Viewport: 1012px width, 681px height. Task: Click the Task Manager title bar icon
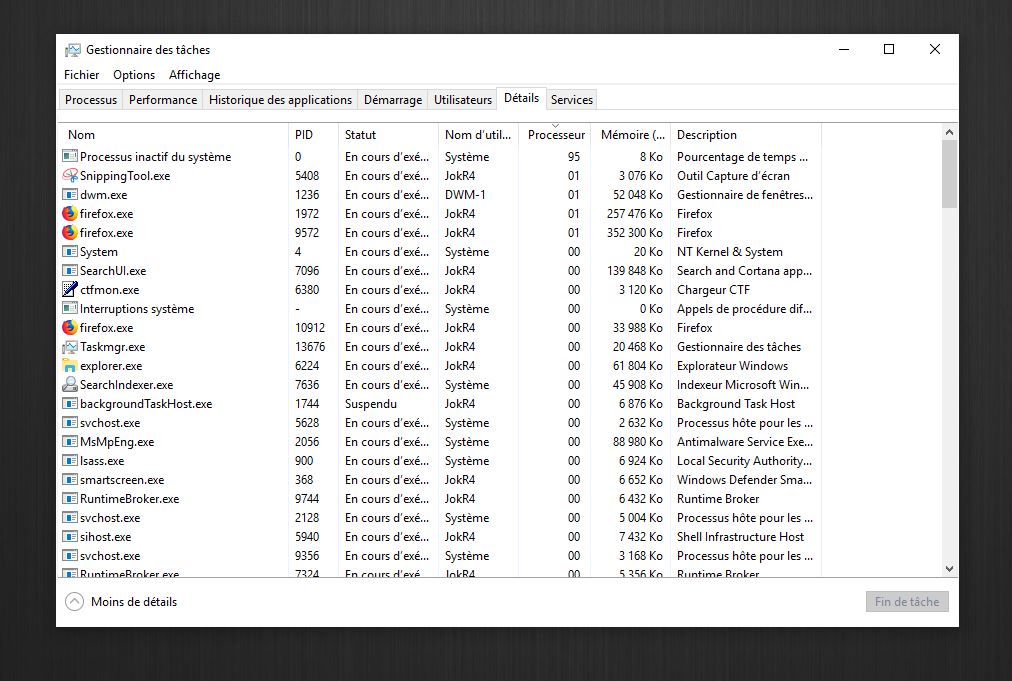[73, 50]
